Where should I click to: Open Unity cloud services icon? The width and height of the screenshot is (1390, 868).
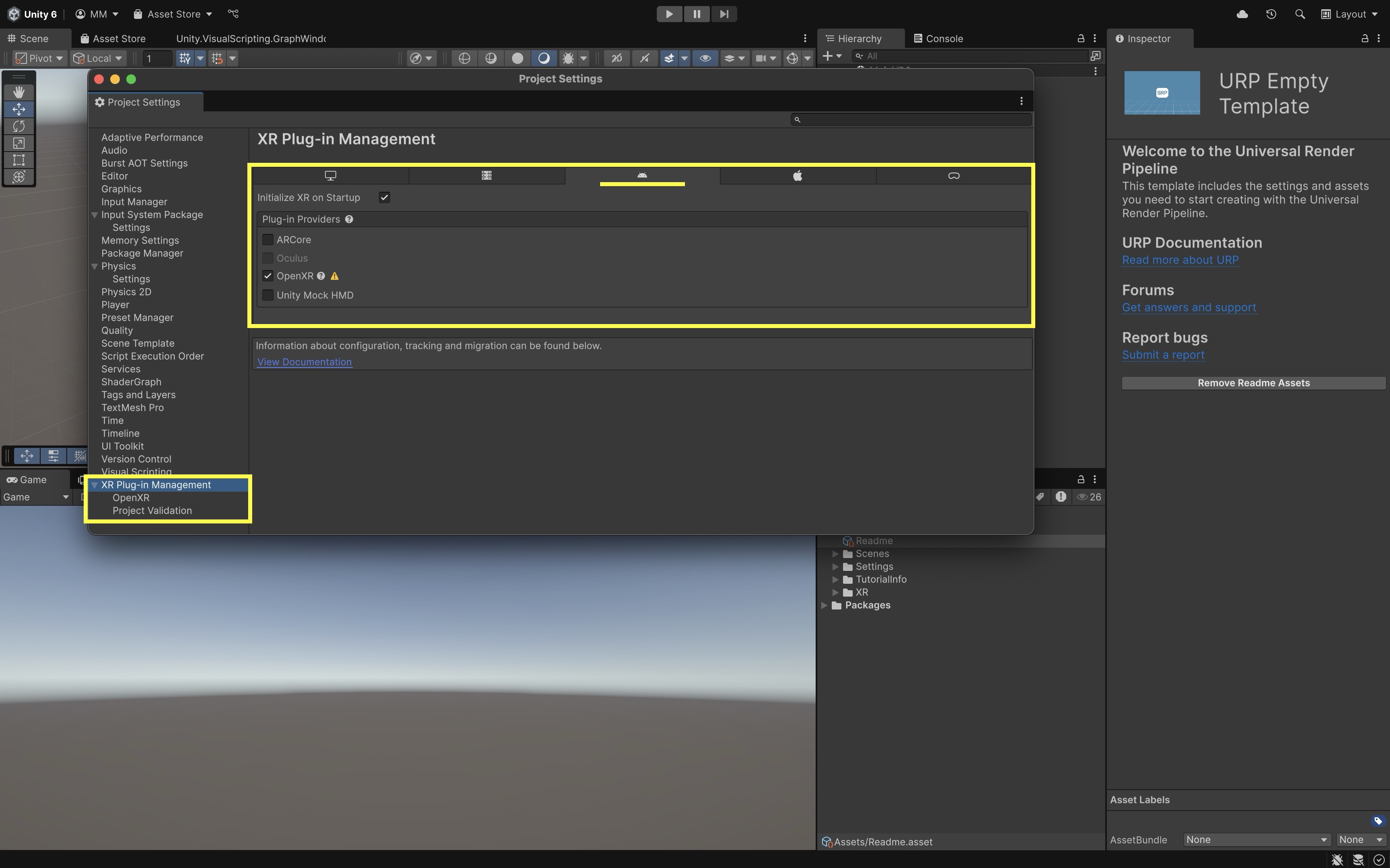tap(1242, 14)
